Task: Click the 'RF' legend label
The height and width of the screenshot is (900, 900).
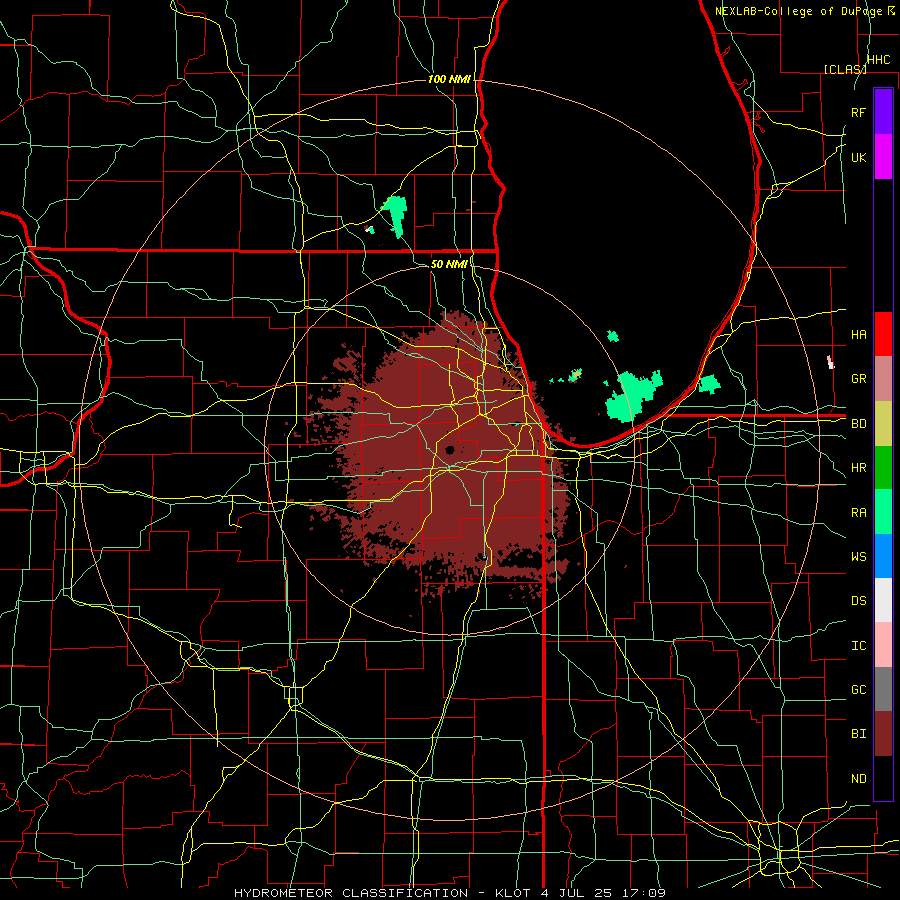Action: (x=859, y=113)
